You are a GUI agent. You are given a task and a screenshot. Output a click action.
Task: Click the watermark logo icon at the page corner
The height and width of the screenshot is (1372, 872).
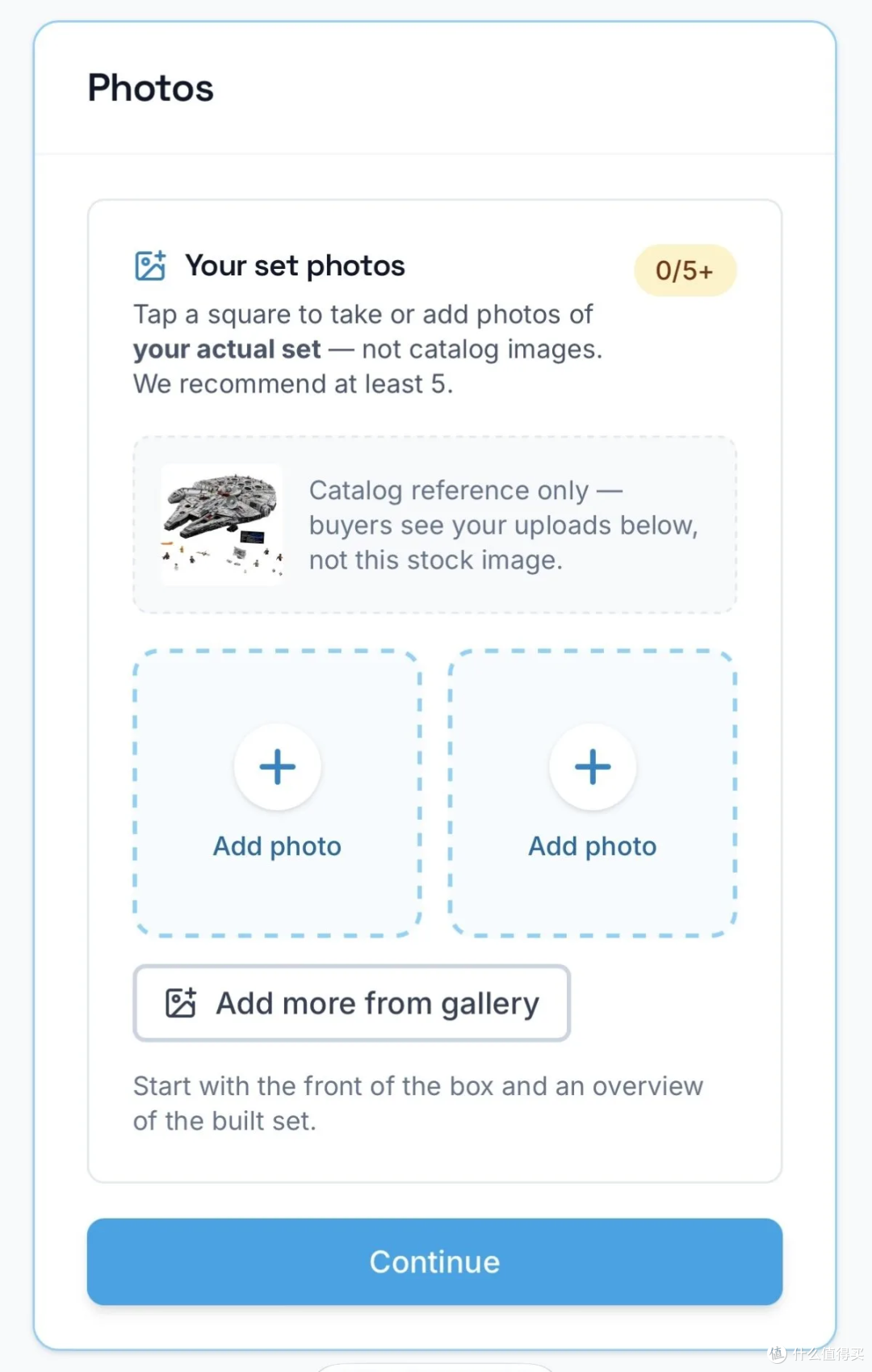click(778, 1354)
